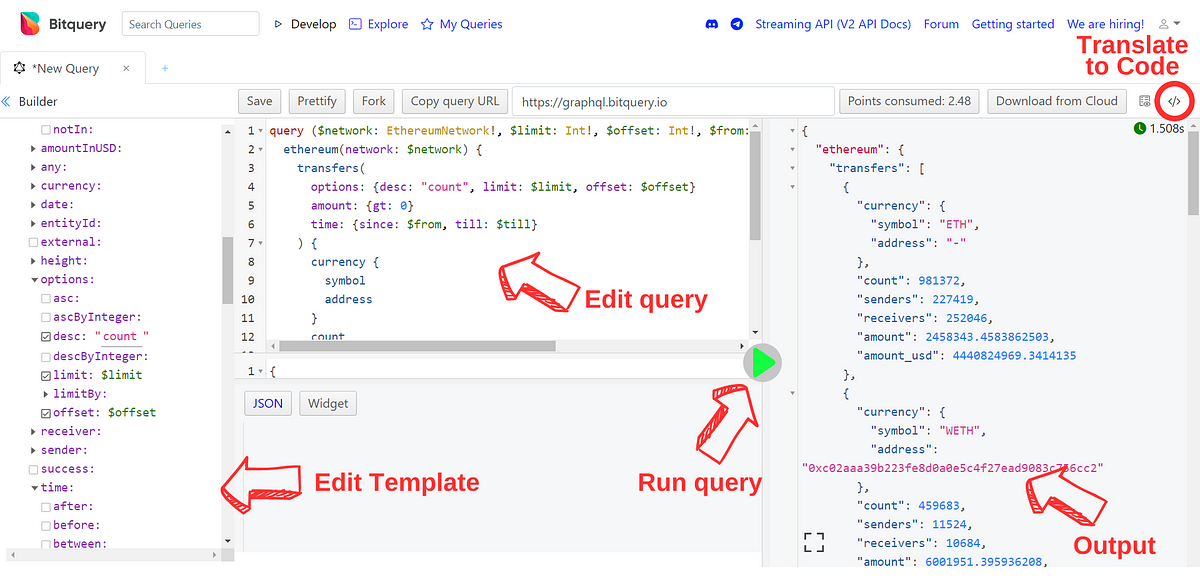Click the results table view icon
The height and width of the screenshot is (586, 1200).
click(1145, 101)
